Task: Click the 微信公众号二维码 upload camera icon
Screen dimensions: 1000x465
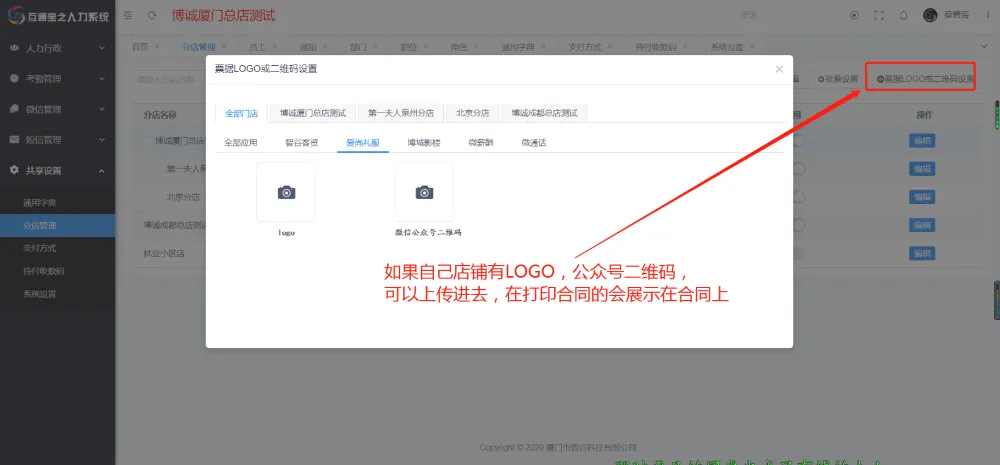Action: coord(424,192)
